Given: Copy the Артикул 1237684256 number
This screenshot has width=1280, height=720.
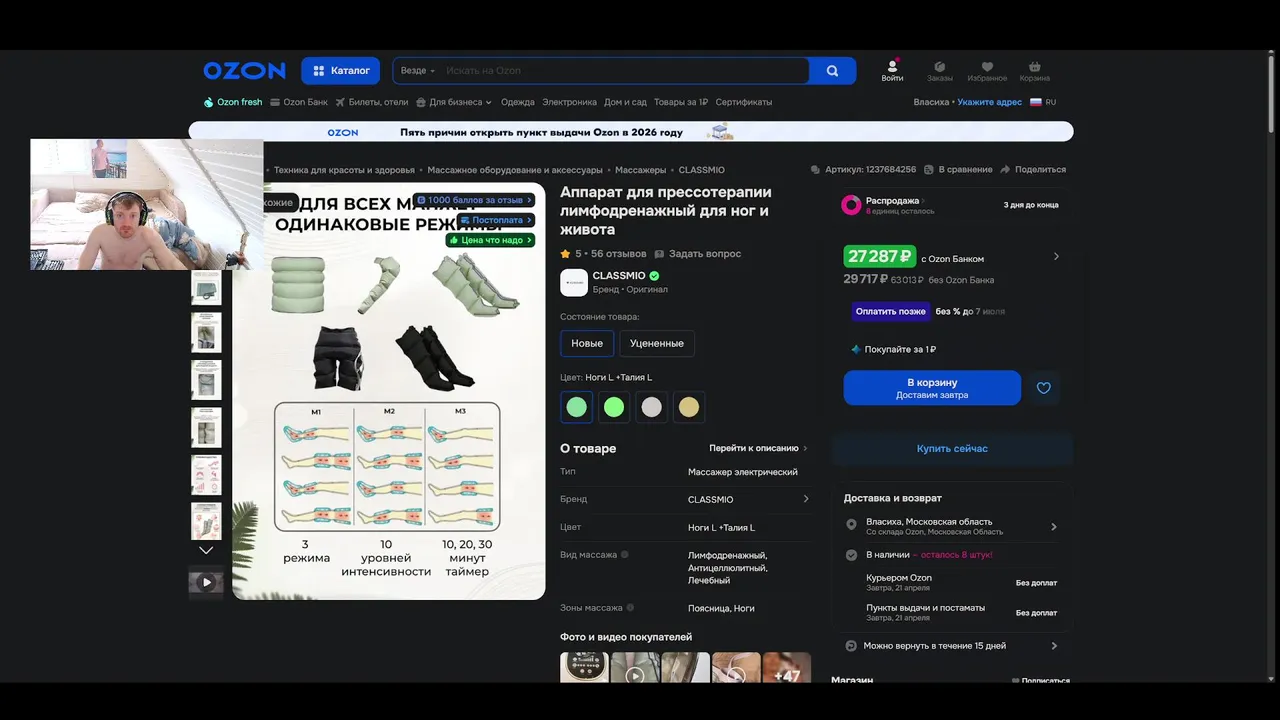Looking at the screenshot, I should pyautogui.click(x=863, y=170).
